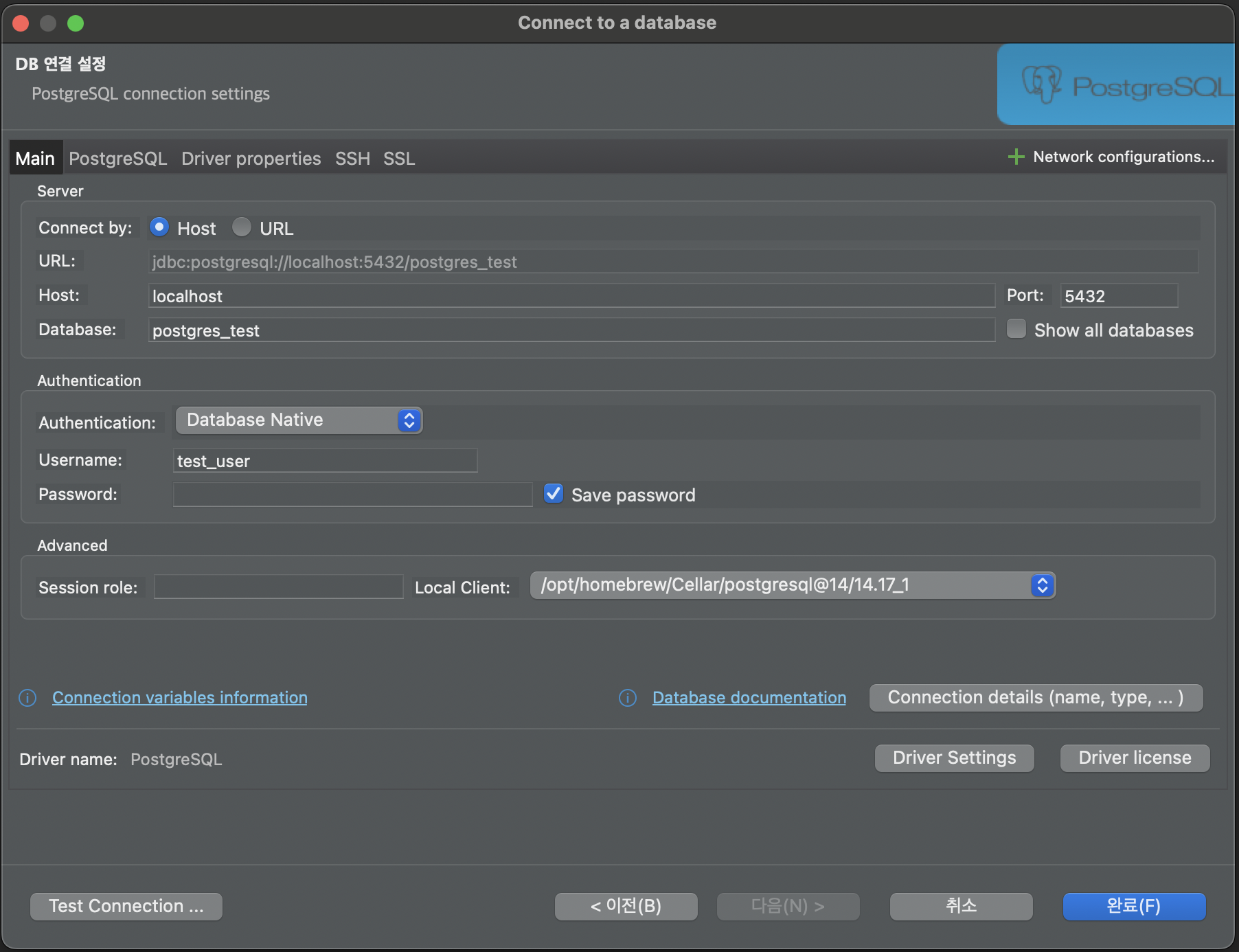Click the green zoom window button
The height and width of the screenshot is (952, 1239).
tap(76, 23)
